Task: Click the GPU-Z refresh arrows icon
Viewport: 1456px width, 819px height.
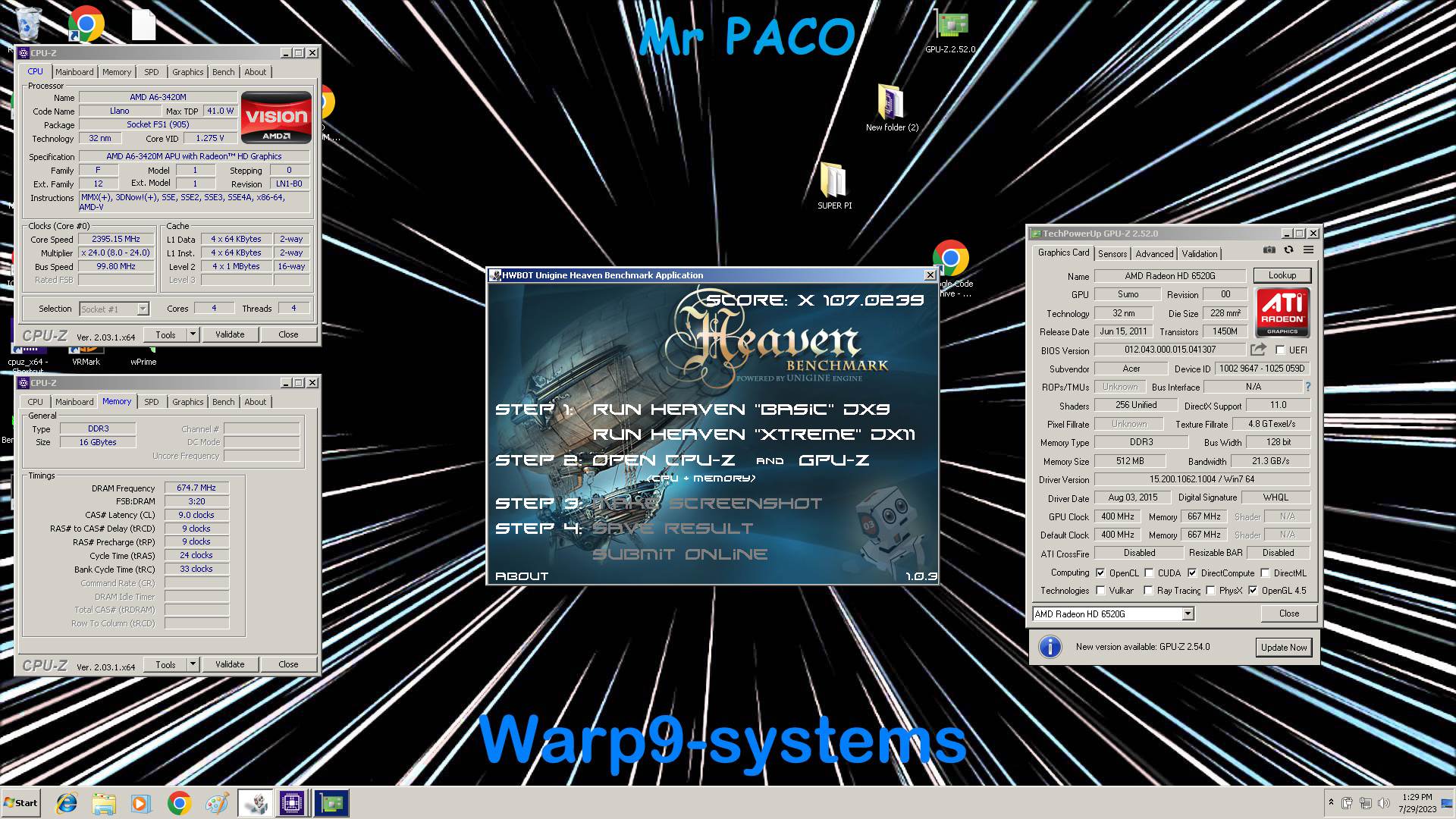Action: point(1288,250)
